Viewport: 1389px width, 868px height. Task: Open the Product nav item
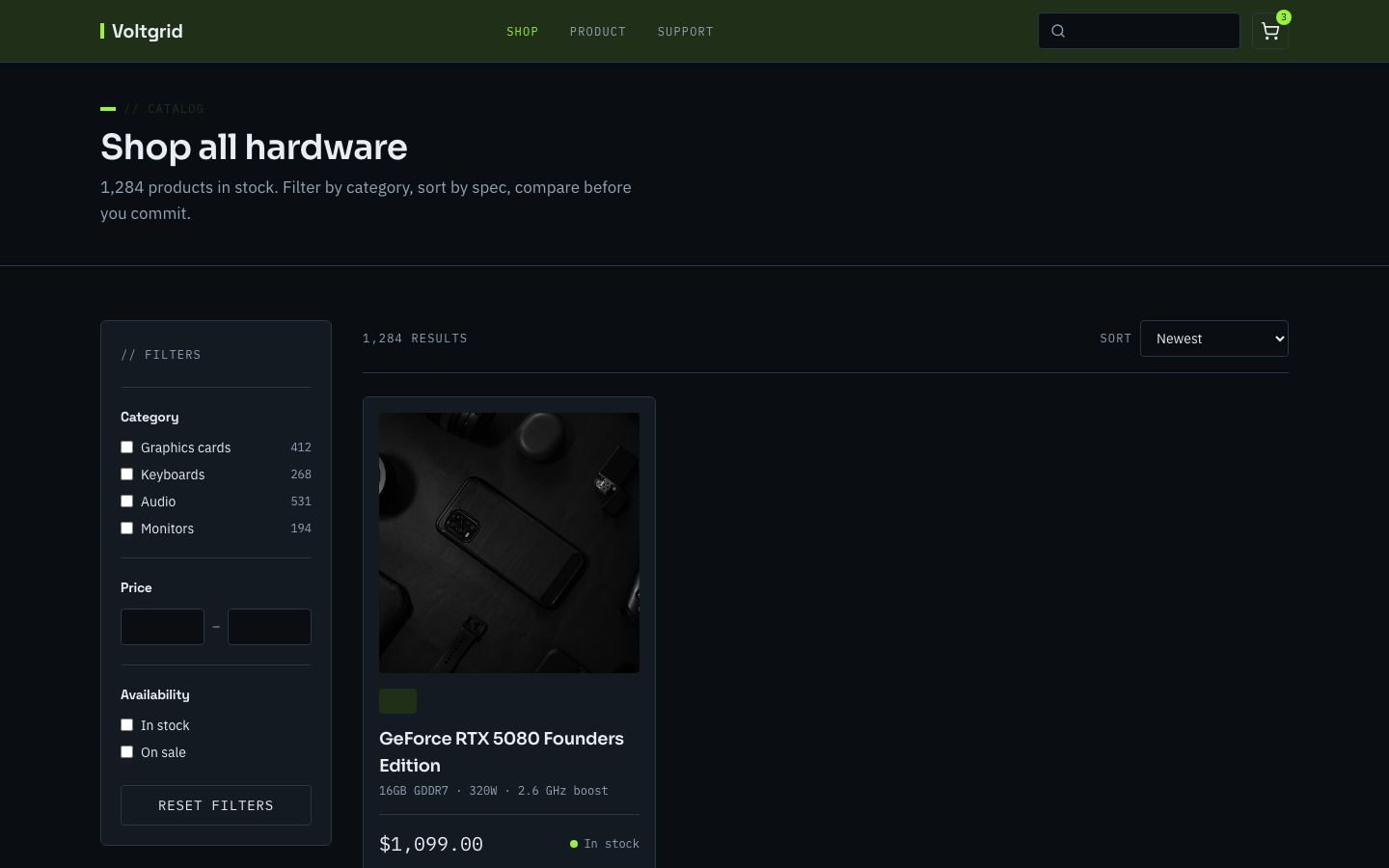coord(598,32)
